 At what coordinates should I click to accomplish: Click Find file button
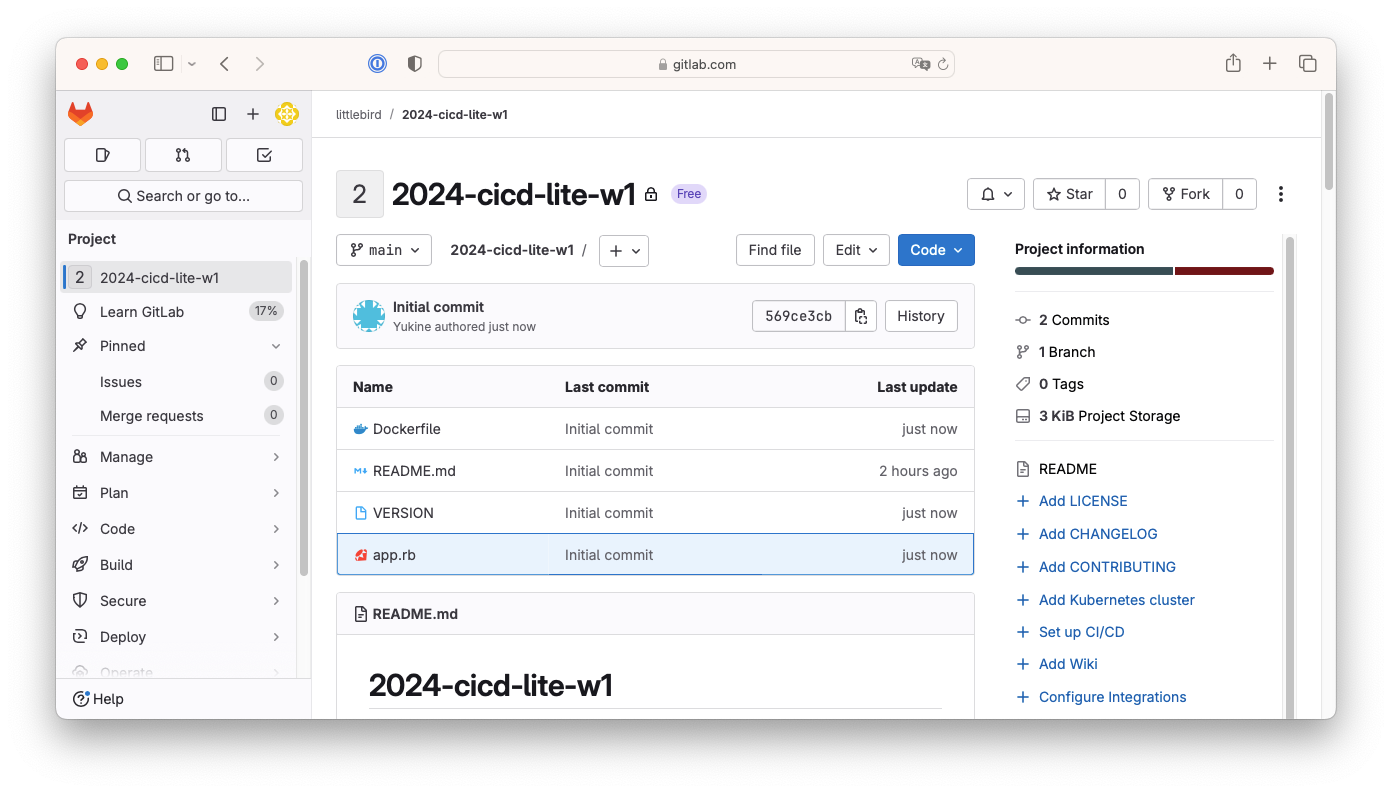coord(775,250)
